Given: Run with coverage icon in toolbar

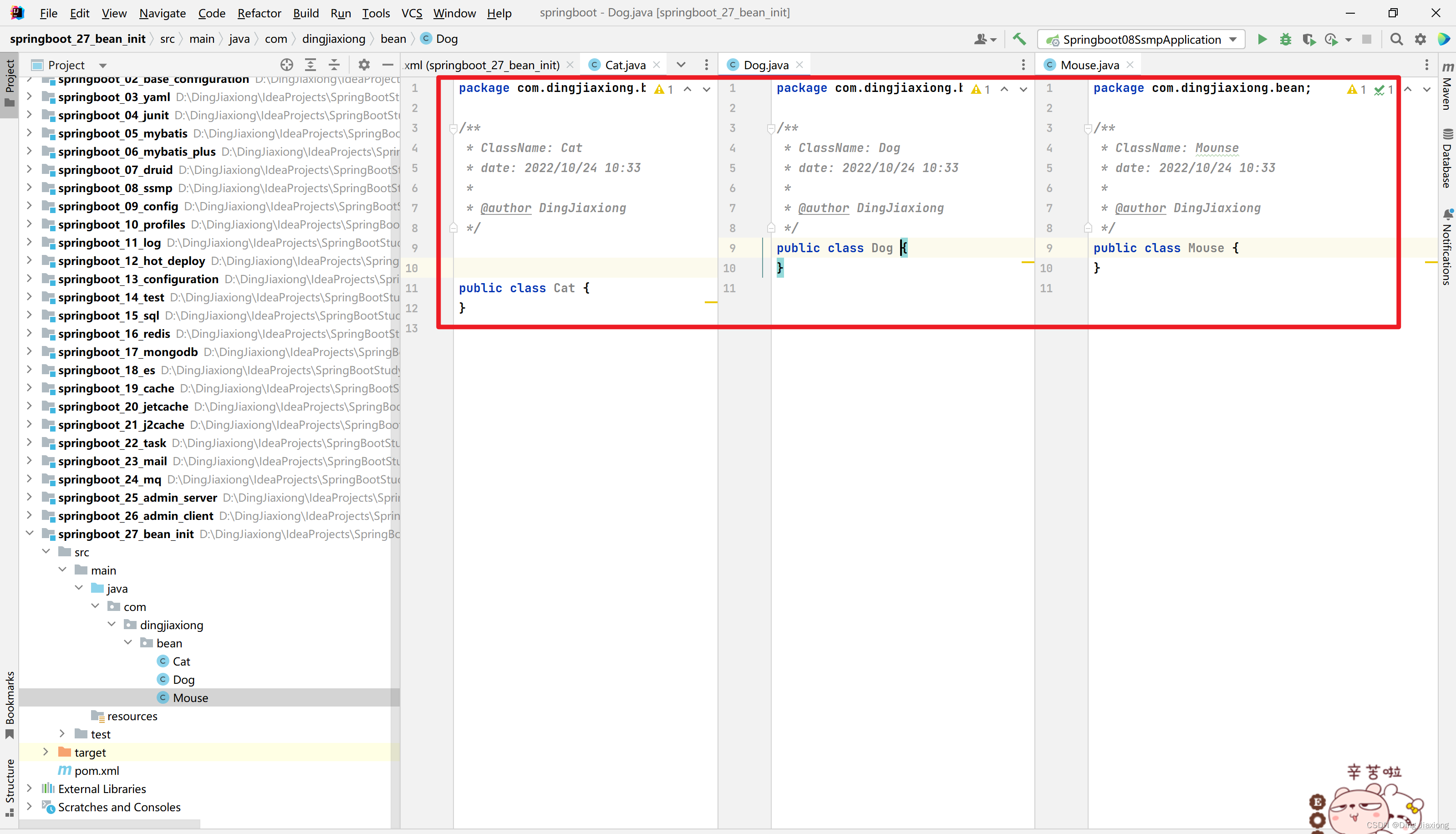Looking at the screenshot, I should (x=1309, y=39).
